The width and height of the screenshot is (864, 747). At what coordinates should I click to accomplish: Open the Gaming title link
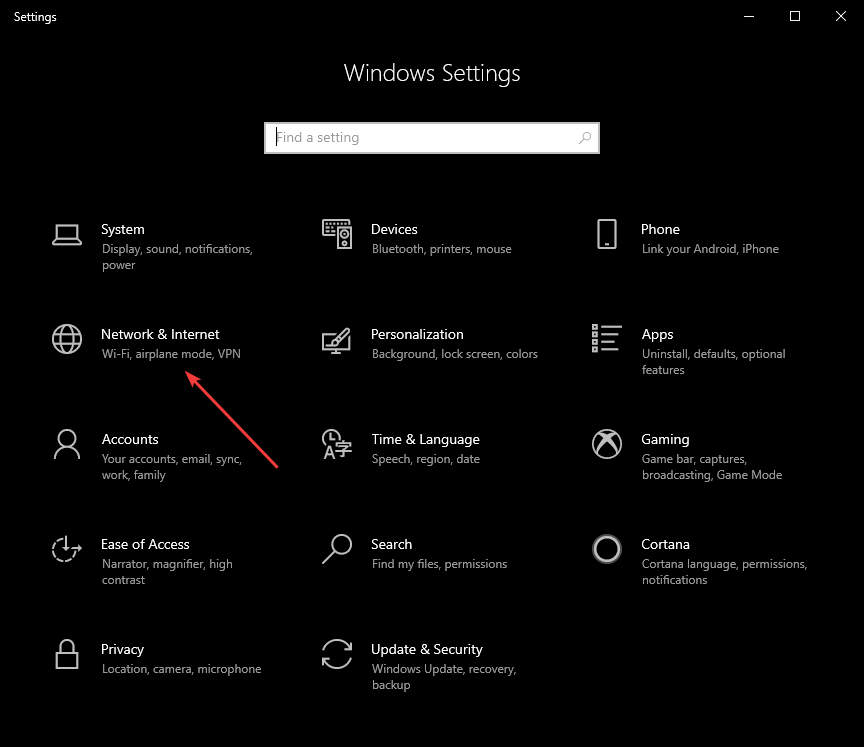[x=665, y=439]
